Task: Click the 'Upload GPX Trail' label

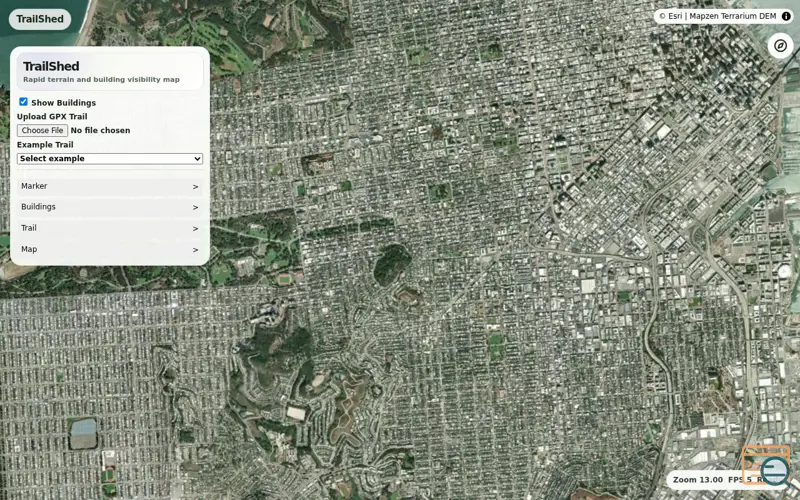Action: tap(52, 117)
